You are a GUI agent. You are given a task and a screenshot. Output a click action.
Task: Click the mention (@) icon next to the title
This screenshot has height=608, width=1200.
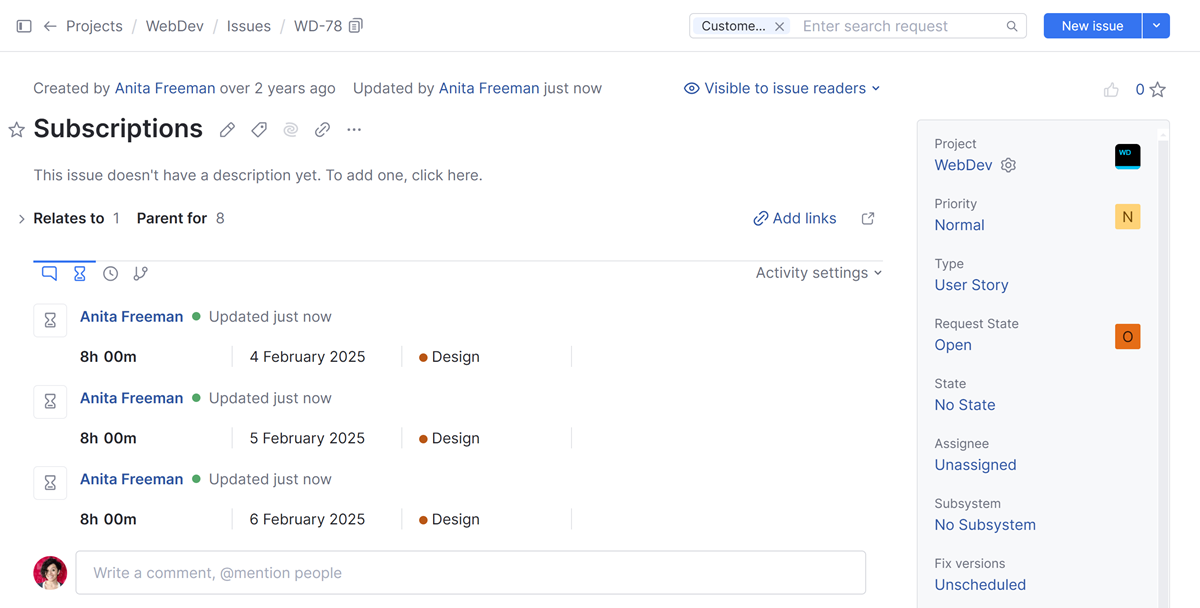click(290, 129)
